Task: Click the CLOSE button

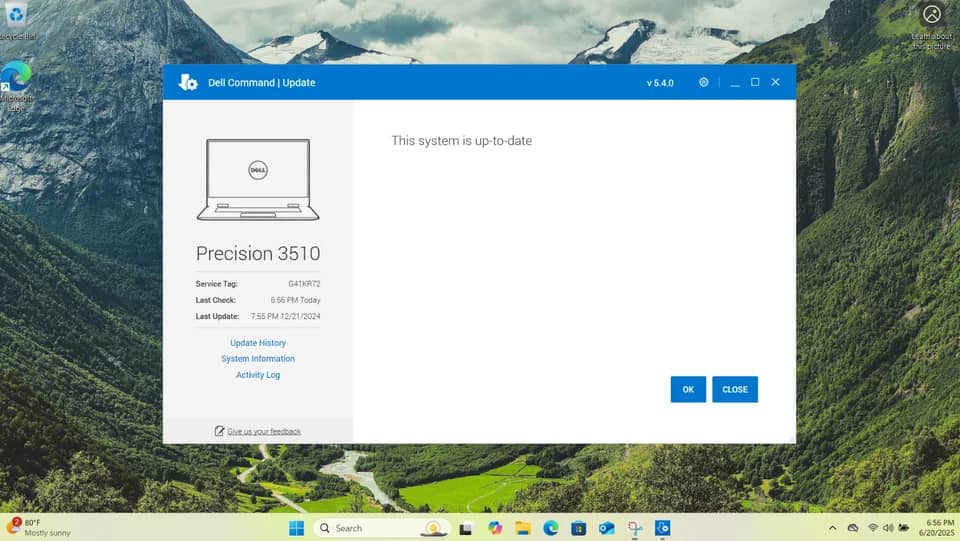Action: [735, 389]
